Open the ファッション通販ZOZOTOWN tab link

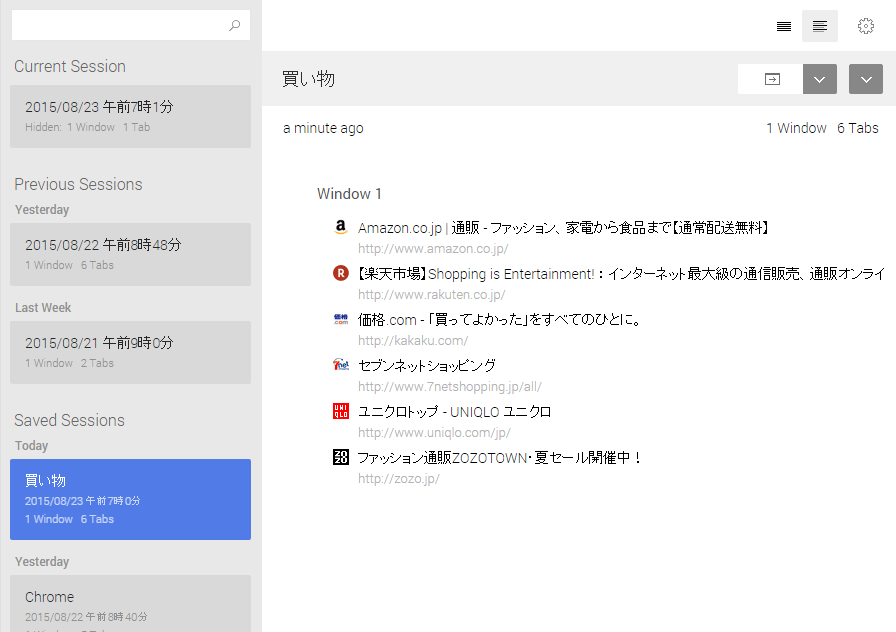[500, 458]
